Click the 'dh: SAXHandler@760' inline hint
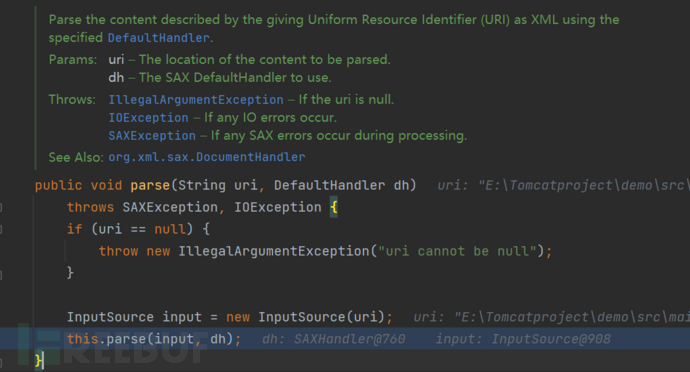This screenshot has width=690, height=372. pos(334,339)
